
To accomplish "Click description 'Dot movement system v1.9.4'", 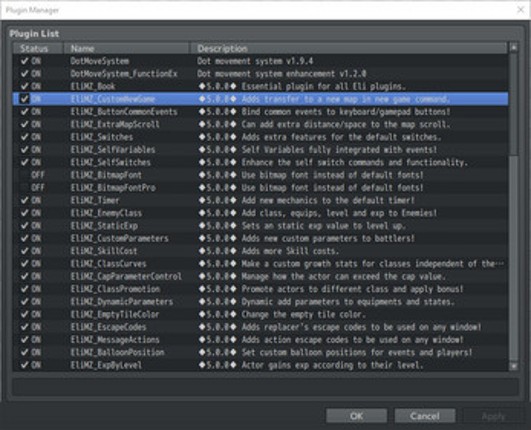I will coord(255,61).
